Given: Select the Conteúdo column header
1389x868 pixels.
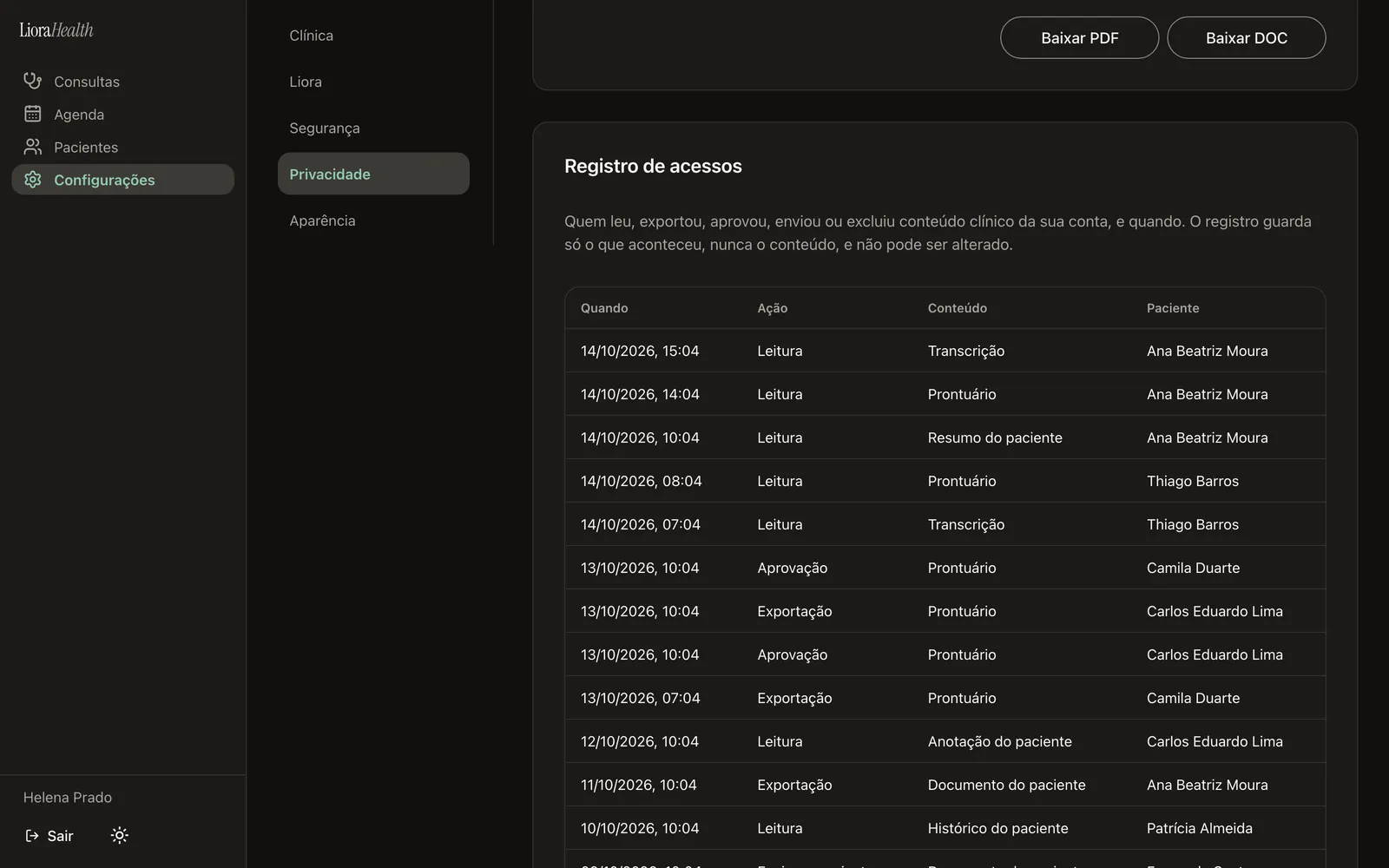Looking at the screenshot, I should [x=958, y=308].
